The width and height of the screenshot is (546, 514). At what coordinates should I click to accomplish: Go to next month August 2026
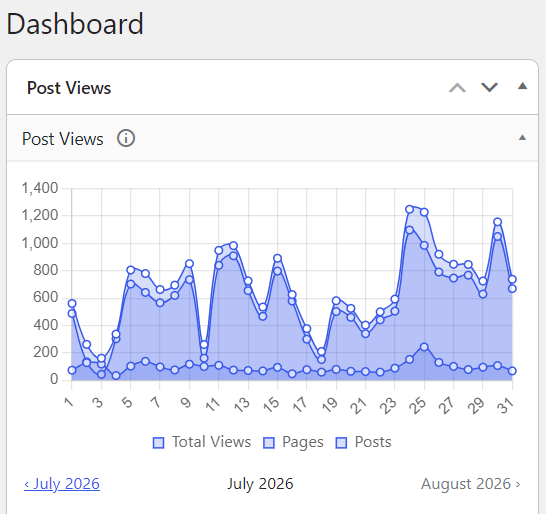pos(470,484)
